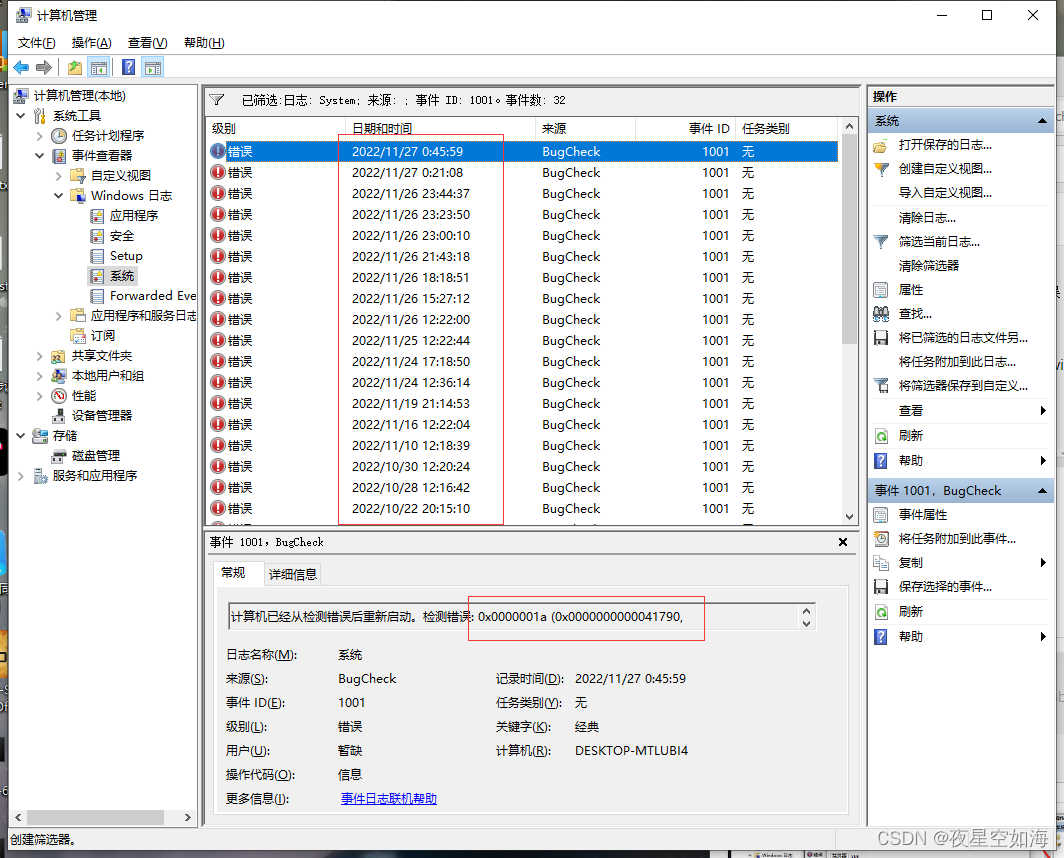Select the 系统 log in the tree
This screenshot has width=1064, height=858.
(122, 276)
